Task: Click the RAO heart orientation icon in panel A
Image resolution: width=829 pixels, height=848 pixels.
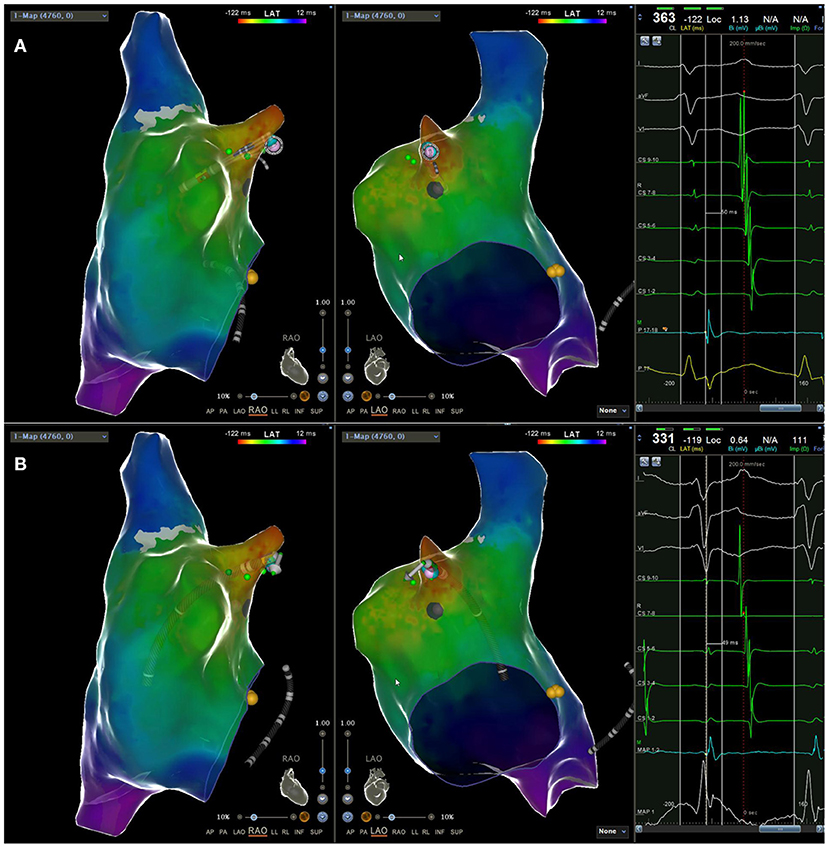Action: coord(294,366)
